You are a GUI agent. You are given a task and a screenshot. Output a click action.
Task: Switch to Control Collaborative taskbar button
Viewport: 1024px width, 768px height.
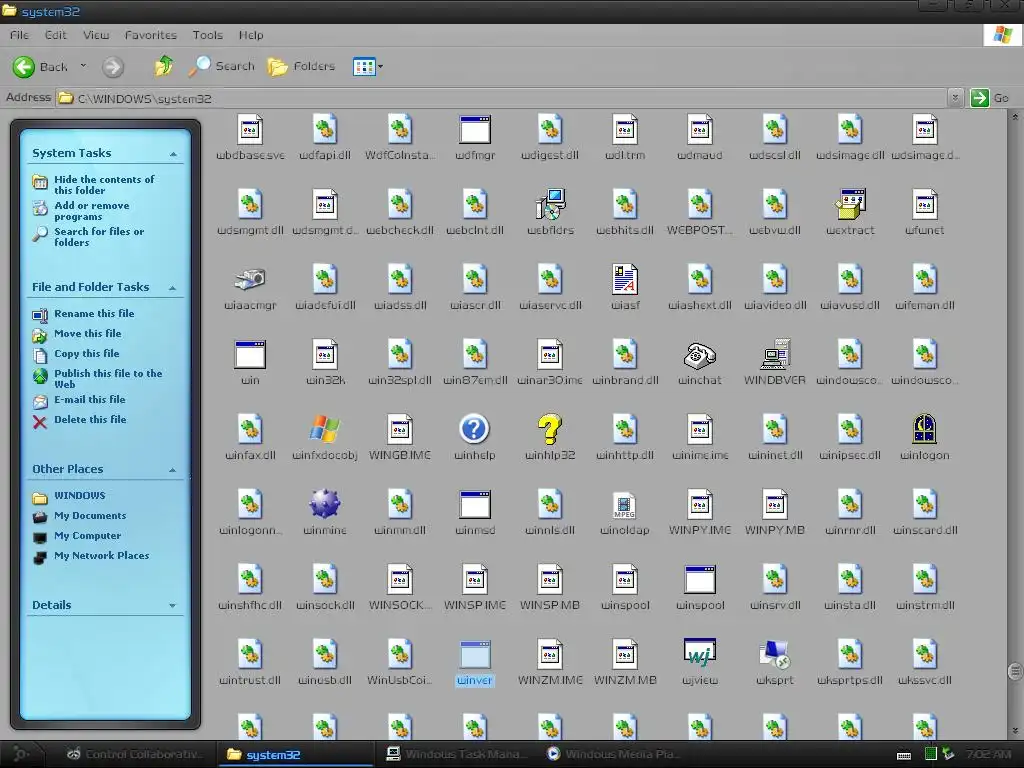pyautogui.click(x=136, y=754)
